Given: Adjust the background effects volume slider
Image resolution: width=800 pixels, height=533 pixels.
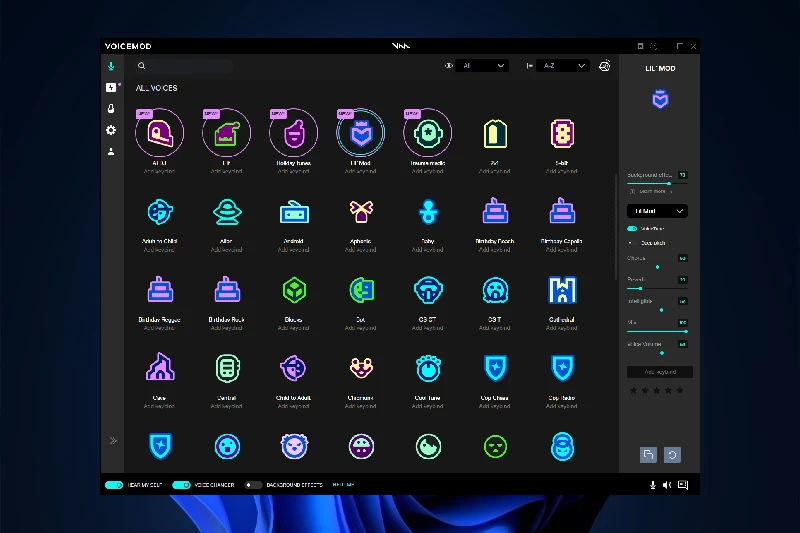Looking at the screenshot, I should pyautogui.click(x=656, y=184).
